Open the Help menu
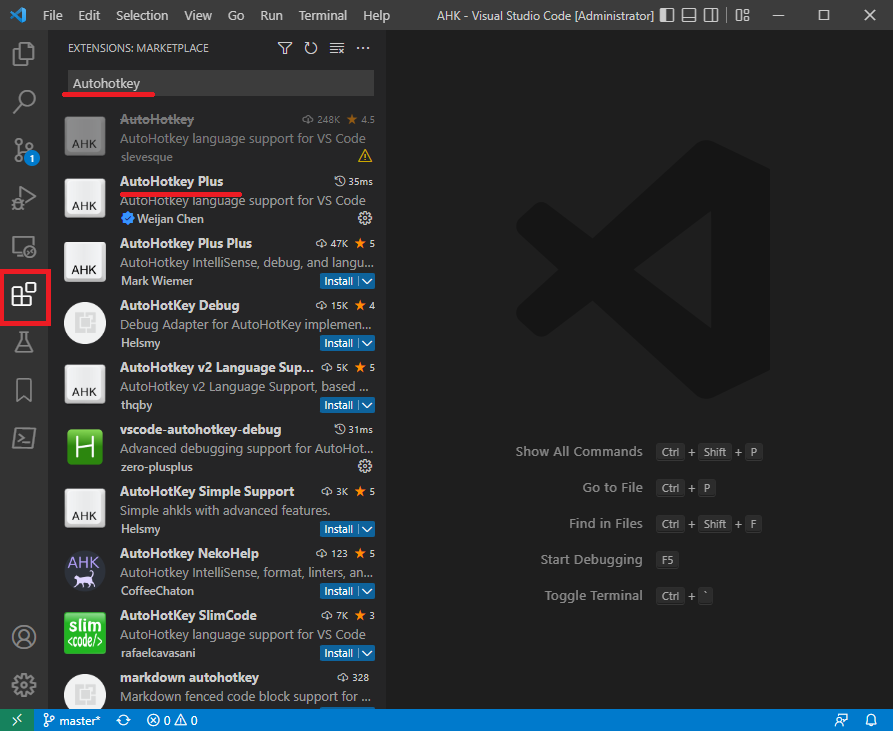The image size is (893, 731). tap(376, 15)
